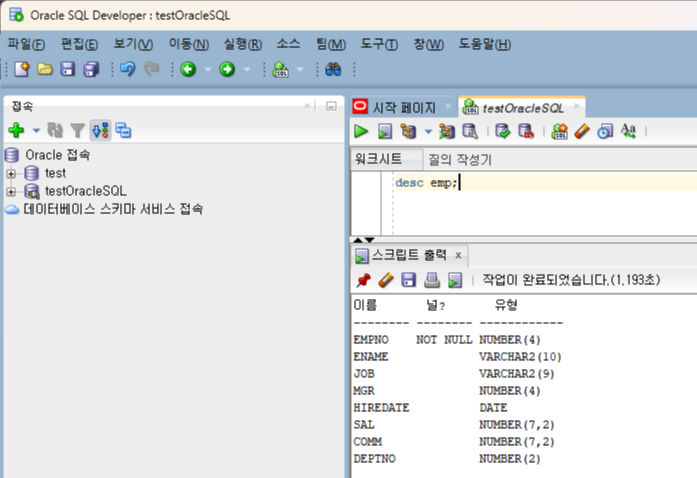This screenshot has width=697, height=478.
Task: Click Unshared SQL Worksheet icon
Action: [559, 131]
